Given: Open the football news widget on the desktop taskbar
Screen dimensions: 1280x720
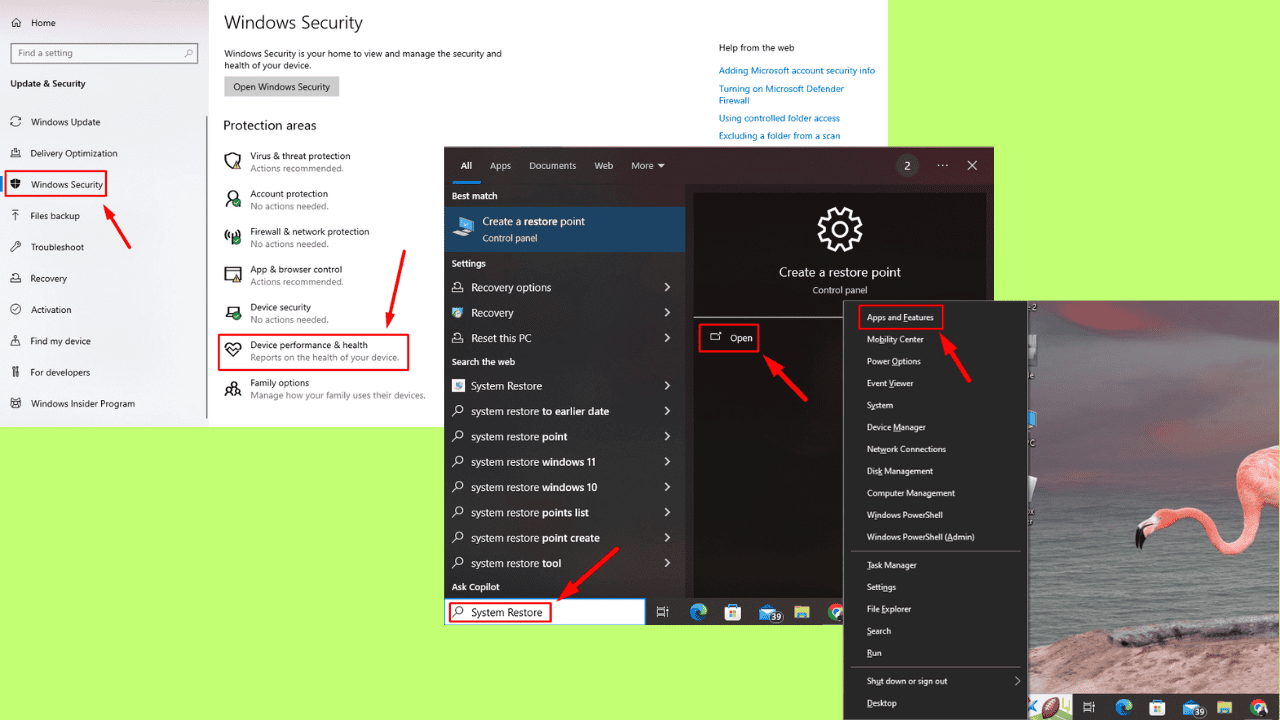Looking at the screenshot, I should [1052, 707].
